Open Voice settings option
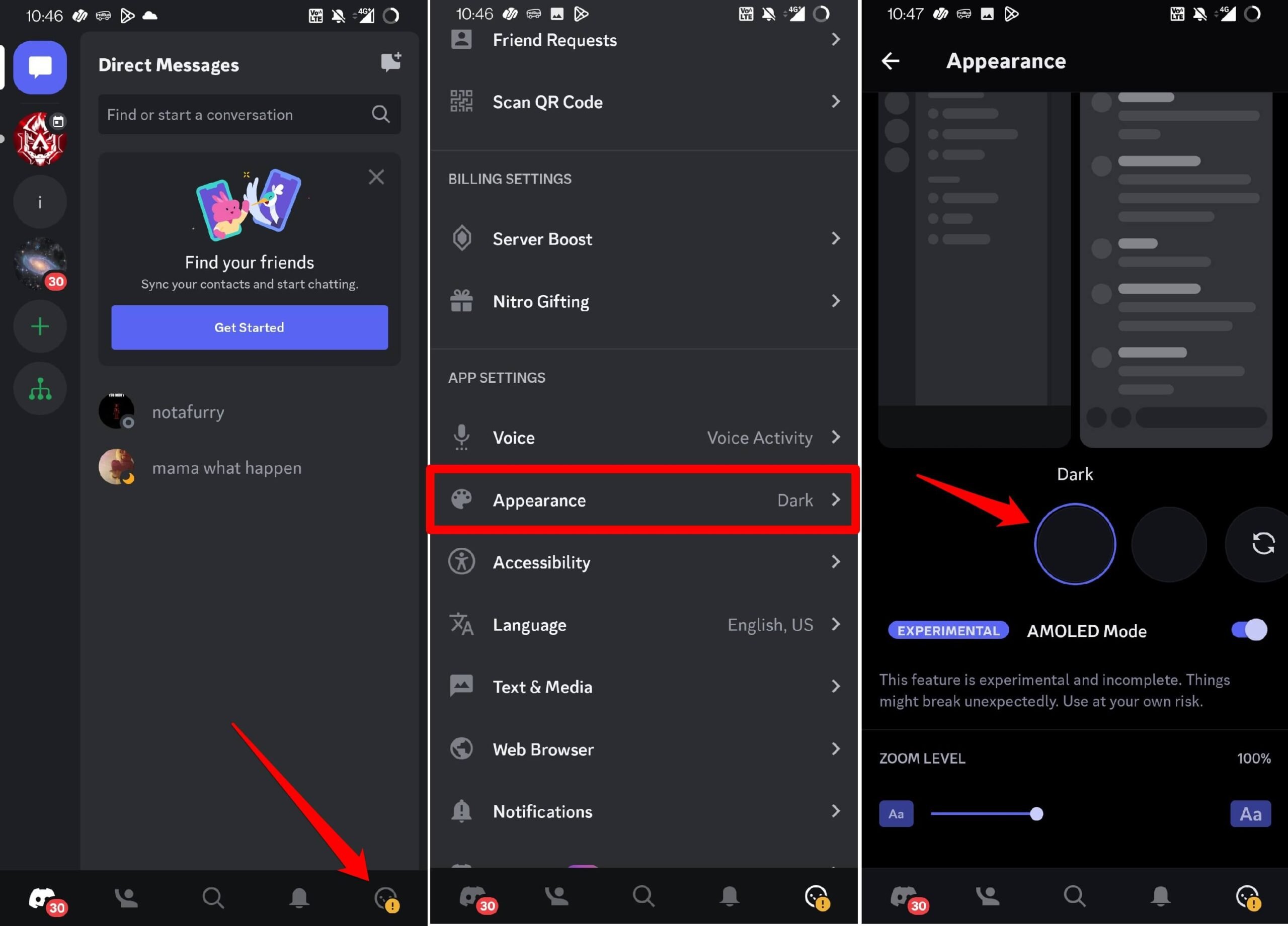The width and height of the screenshot is (1288, 926). point(645,437)
